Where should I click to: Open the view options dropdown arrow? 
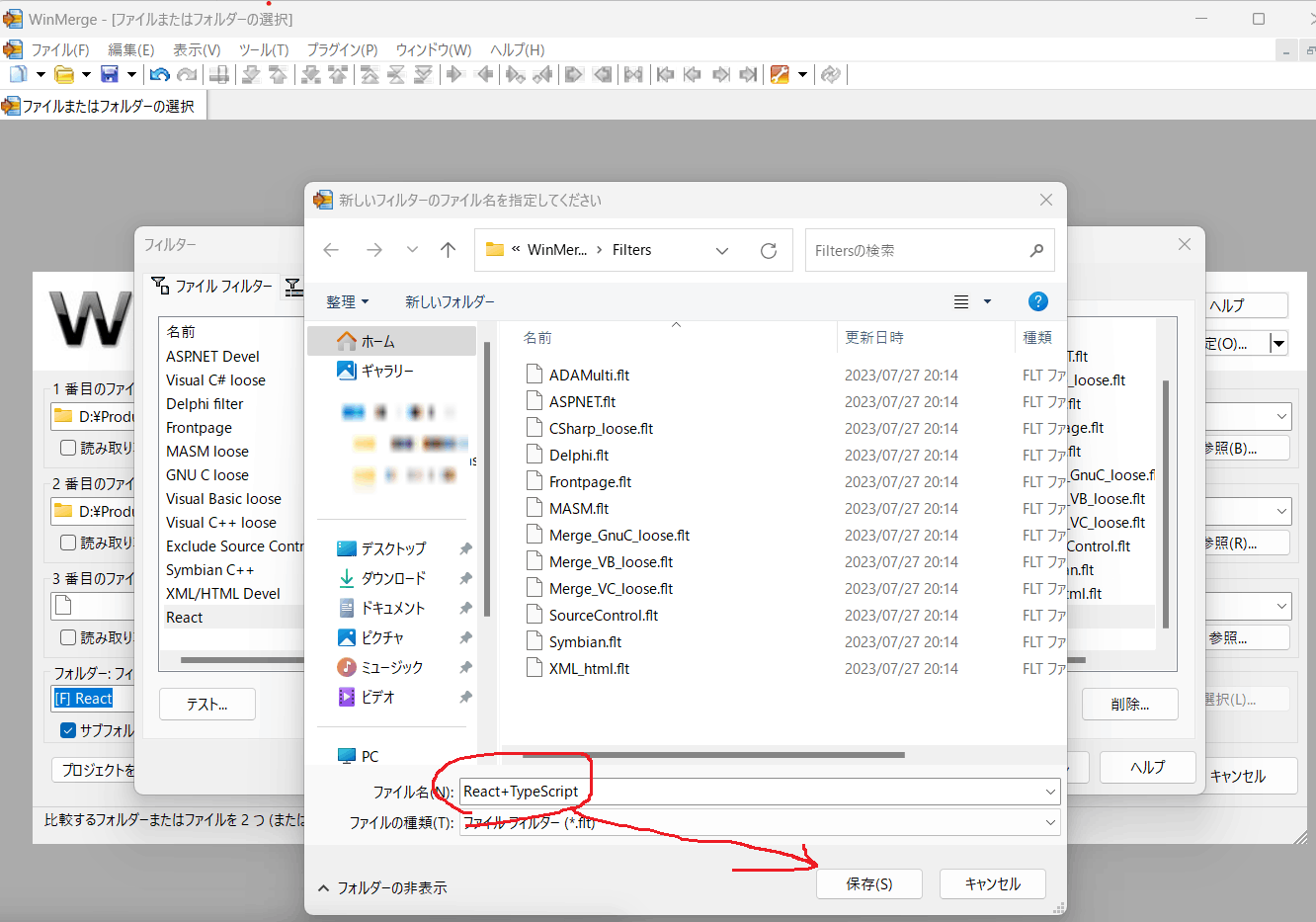pyautogui.click(x=987, y=302)
